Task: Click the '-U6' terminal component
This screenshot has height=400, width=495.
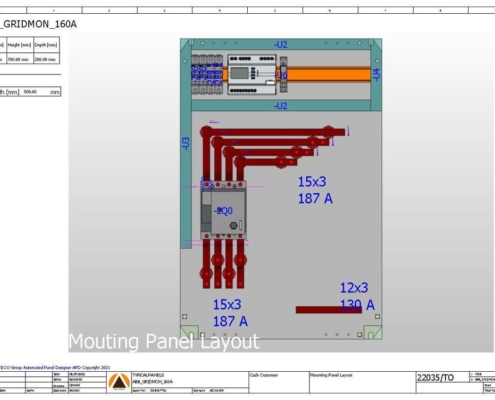Action: click(x=283, y=75)
